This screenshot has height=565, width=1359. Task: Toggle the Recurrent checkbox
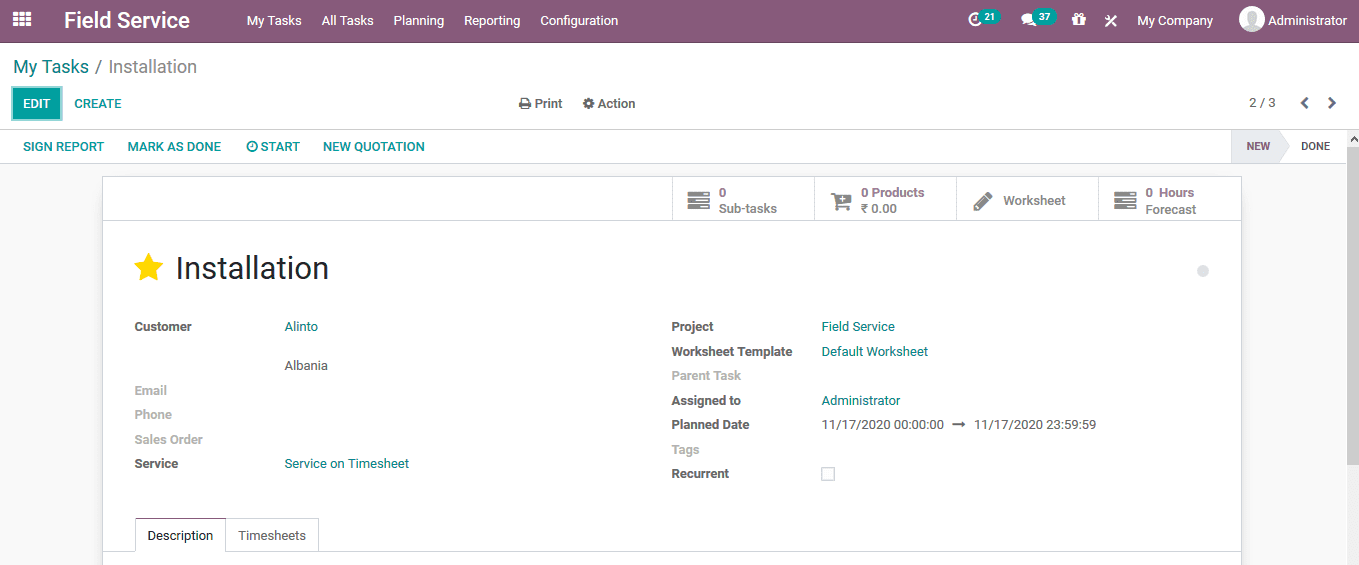[x=828, y=474]
